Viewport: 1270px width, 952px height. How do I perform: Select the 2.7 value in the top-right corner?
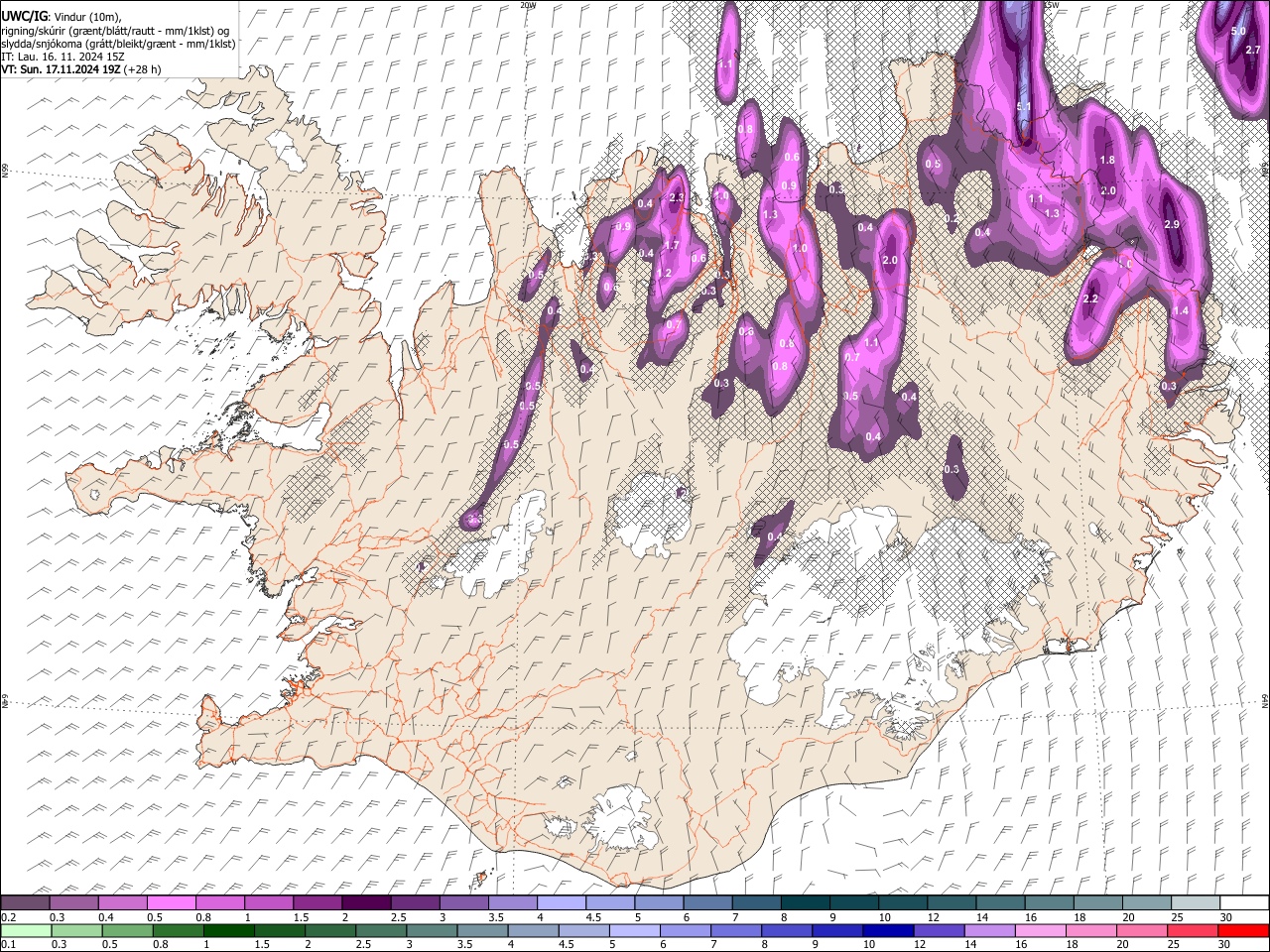[1253, 51]
